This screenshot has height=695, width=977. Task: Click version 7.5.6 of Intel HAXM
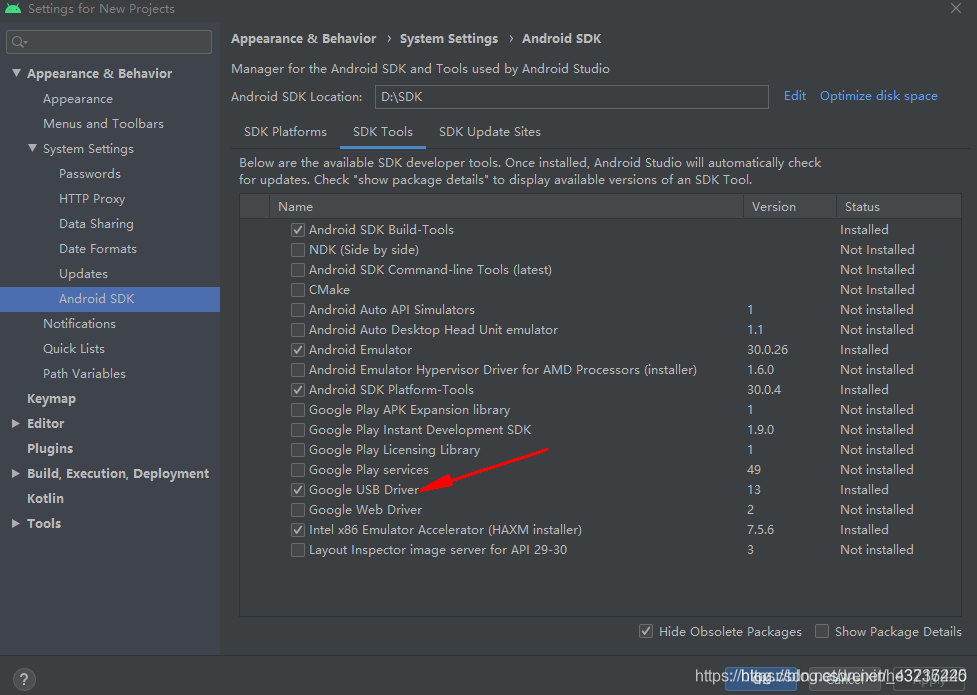(x=760, y=530)
